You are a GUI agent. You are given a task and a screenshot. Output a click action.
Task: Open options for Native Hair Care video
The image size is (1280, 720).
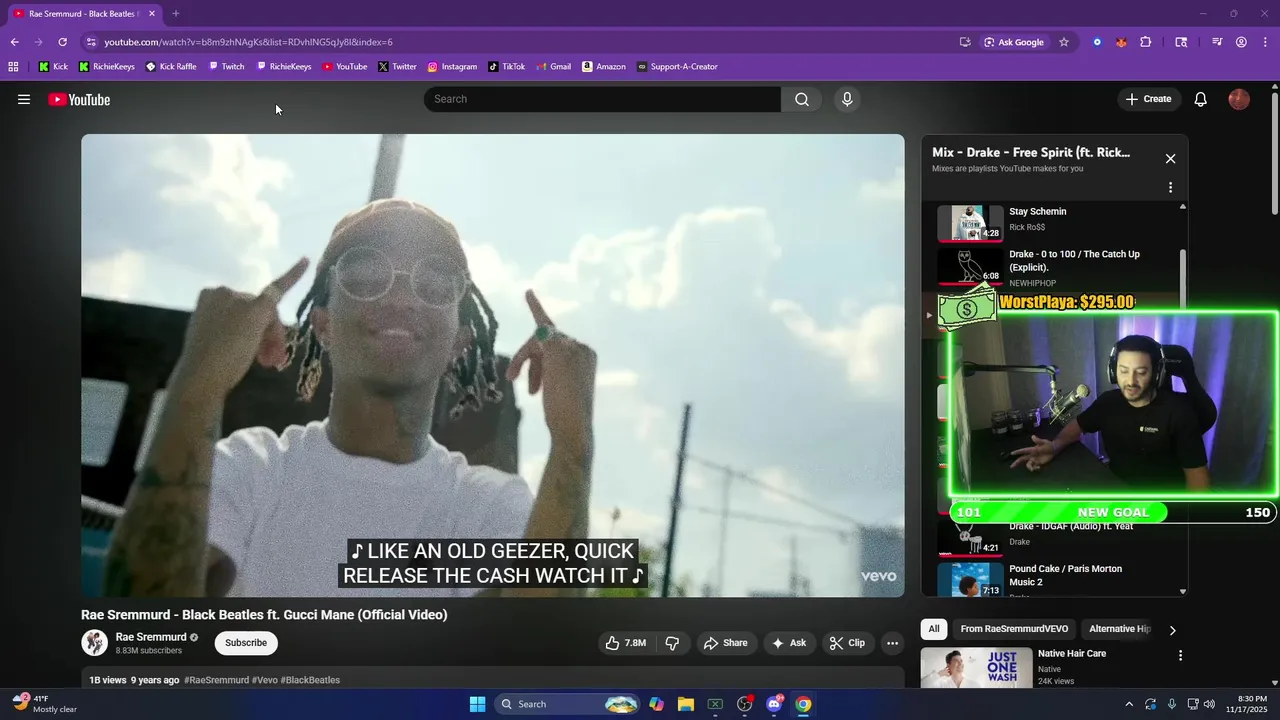1180,656
